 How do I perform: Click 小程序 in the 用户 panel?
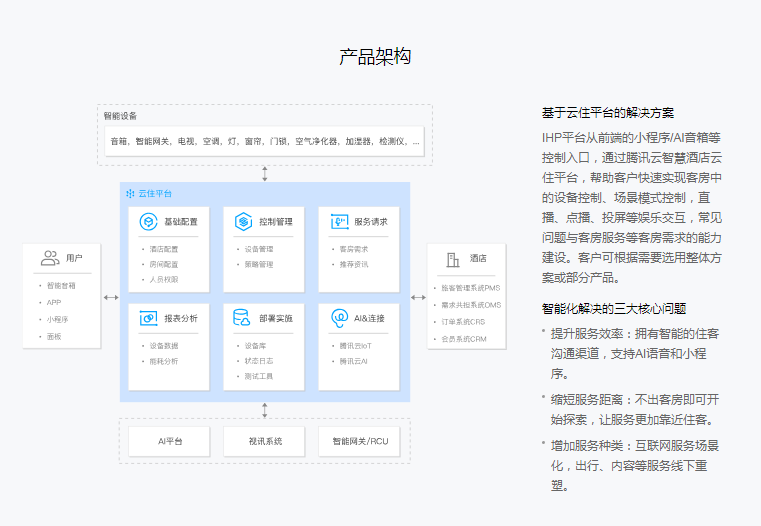tap(57, 319)
